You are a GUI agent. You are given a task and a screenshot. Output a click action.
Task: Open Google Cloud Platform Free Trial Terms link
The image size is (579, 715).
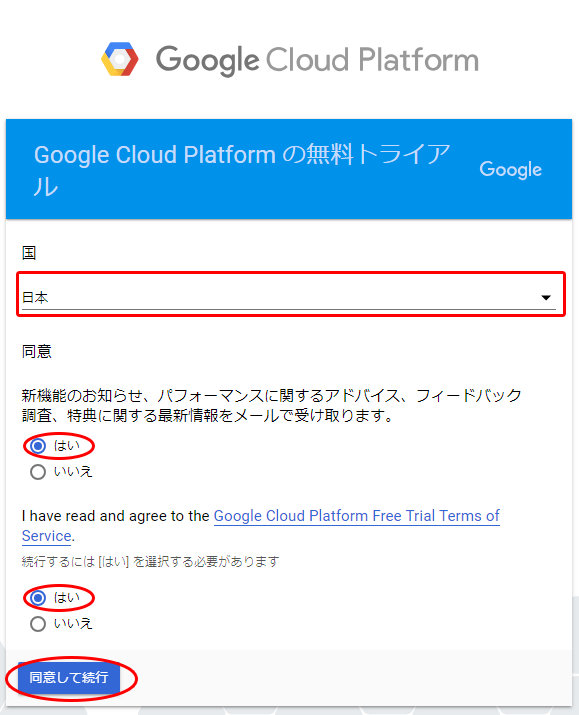click(357, 516)
